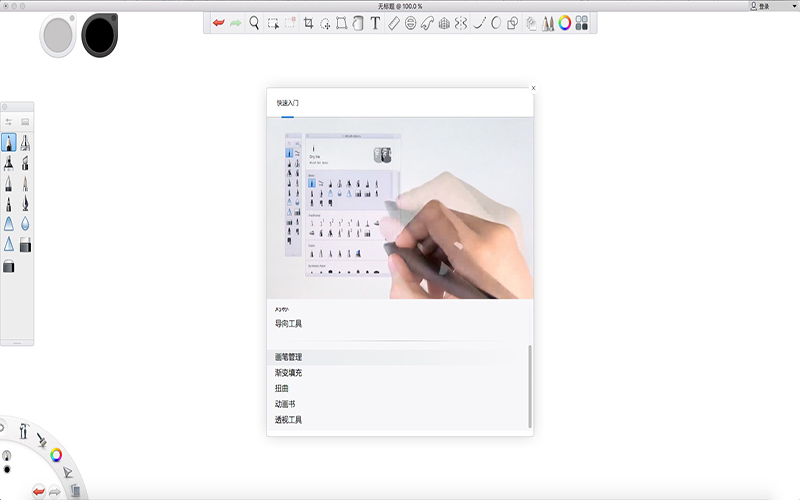Select the ink brush pen

tap(25, 204)
